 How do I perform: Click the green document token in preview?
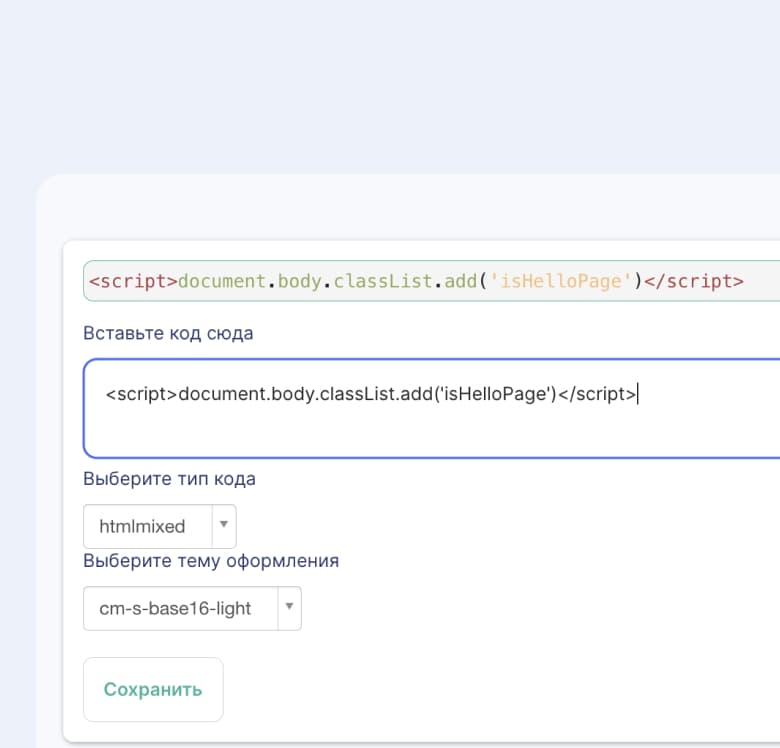click(x=222, y=281)
